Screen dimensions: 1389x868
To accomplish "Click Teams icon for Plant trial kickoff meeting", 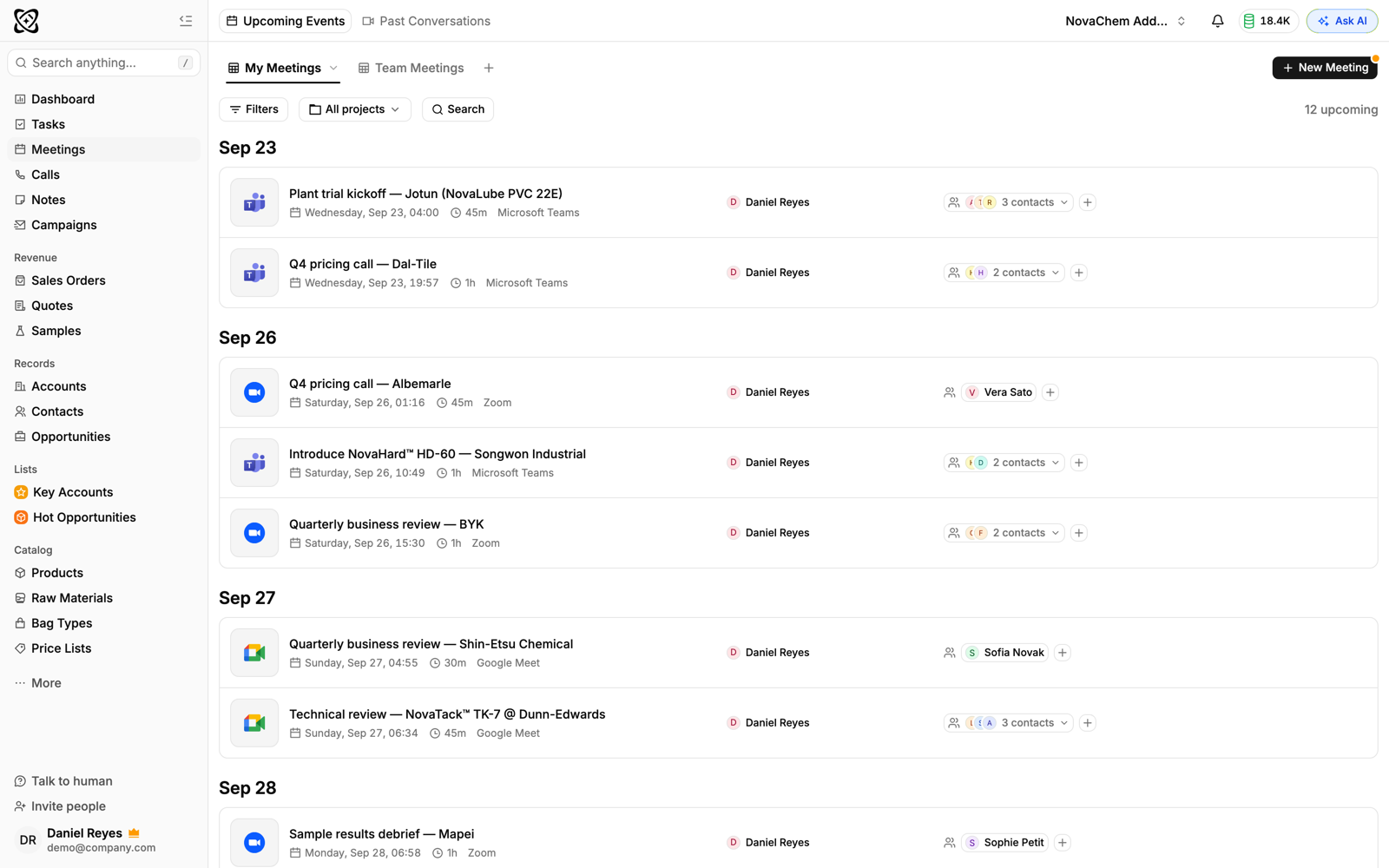I will pos(254,202).
